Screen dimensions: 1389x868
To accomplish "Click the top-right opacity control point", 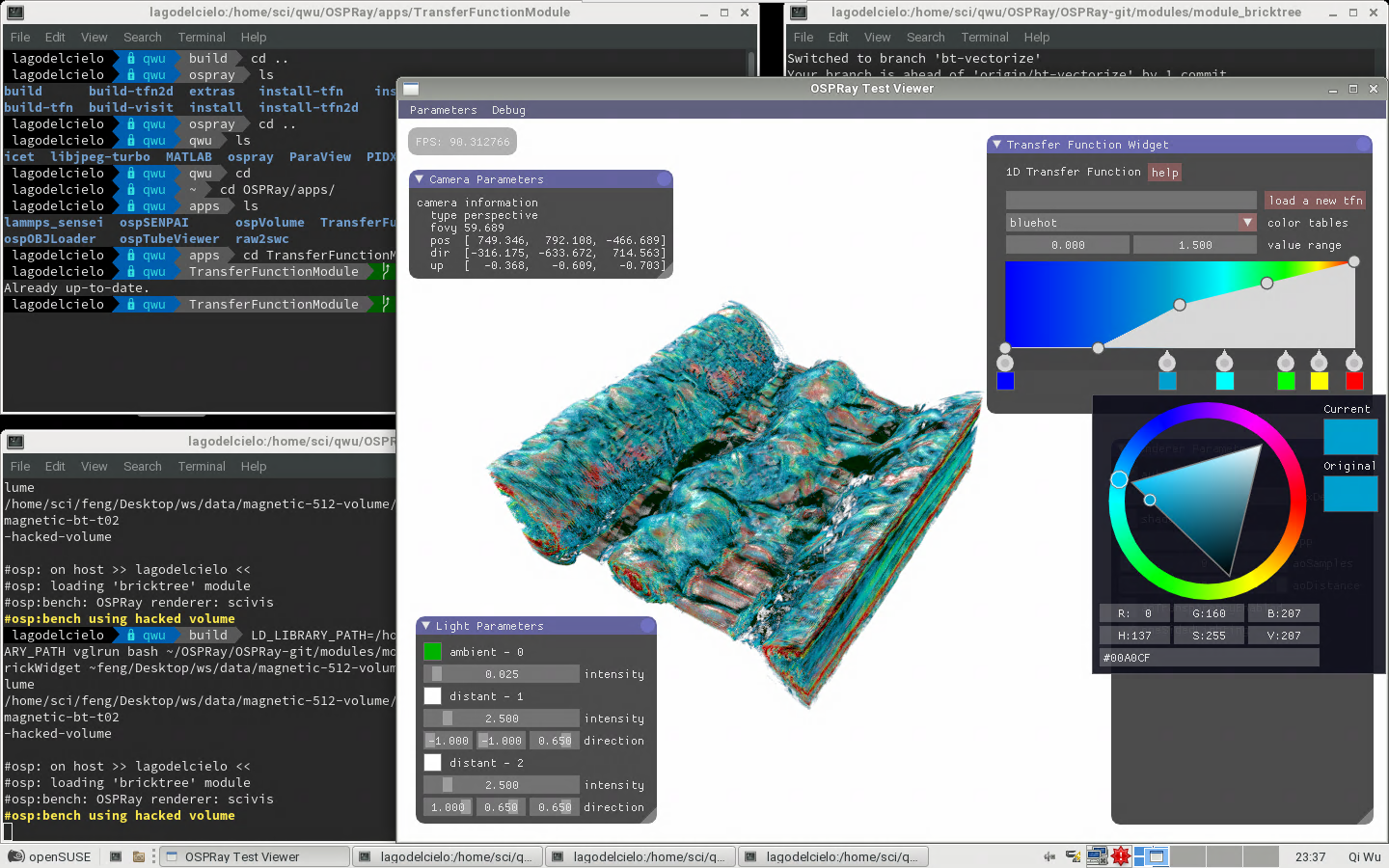I will tap(1354, 261).
